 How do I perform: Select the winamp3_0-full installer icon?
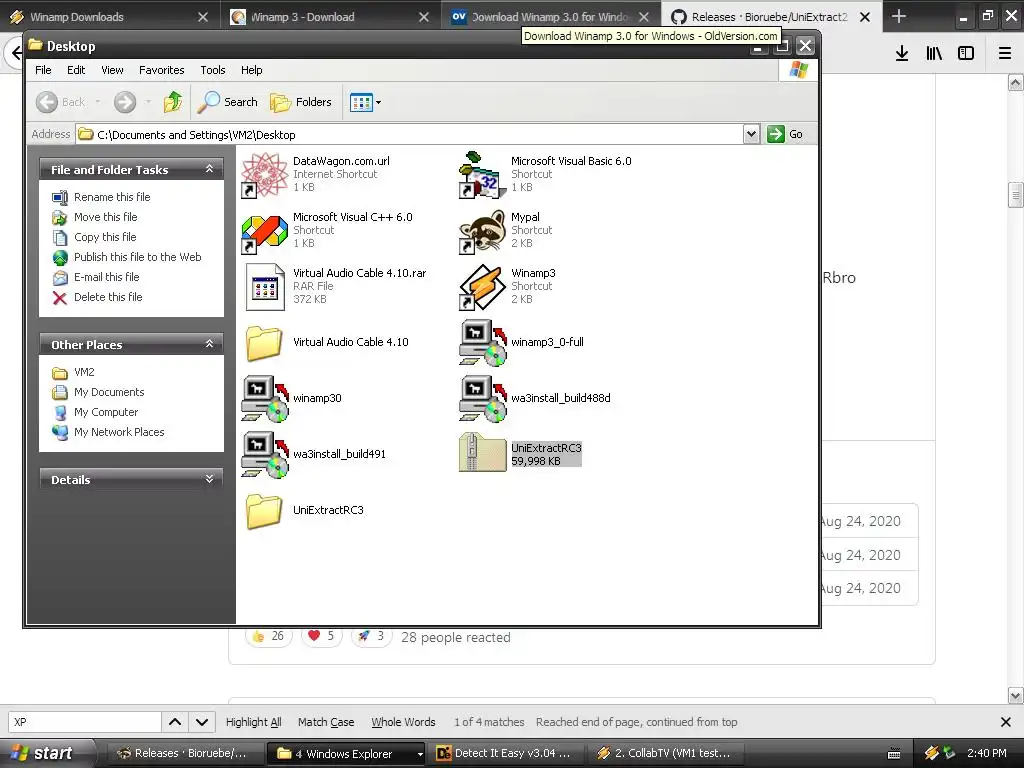[x=483, y=343]
